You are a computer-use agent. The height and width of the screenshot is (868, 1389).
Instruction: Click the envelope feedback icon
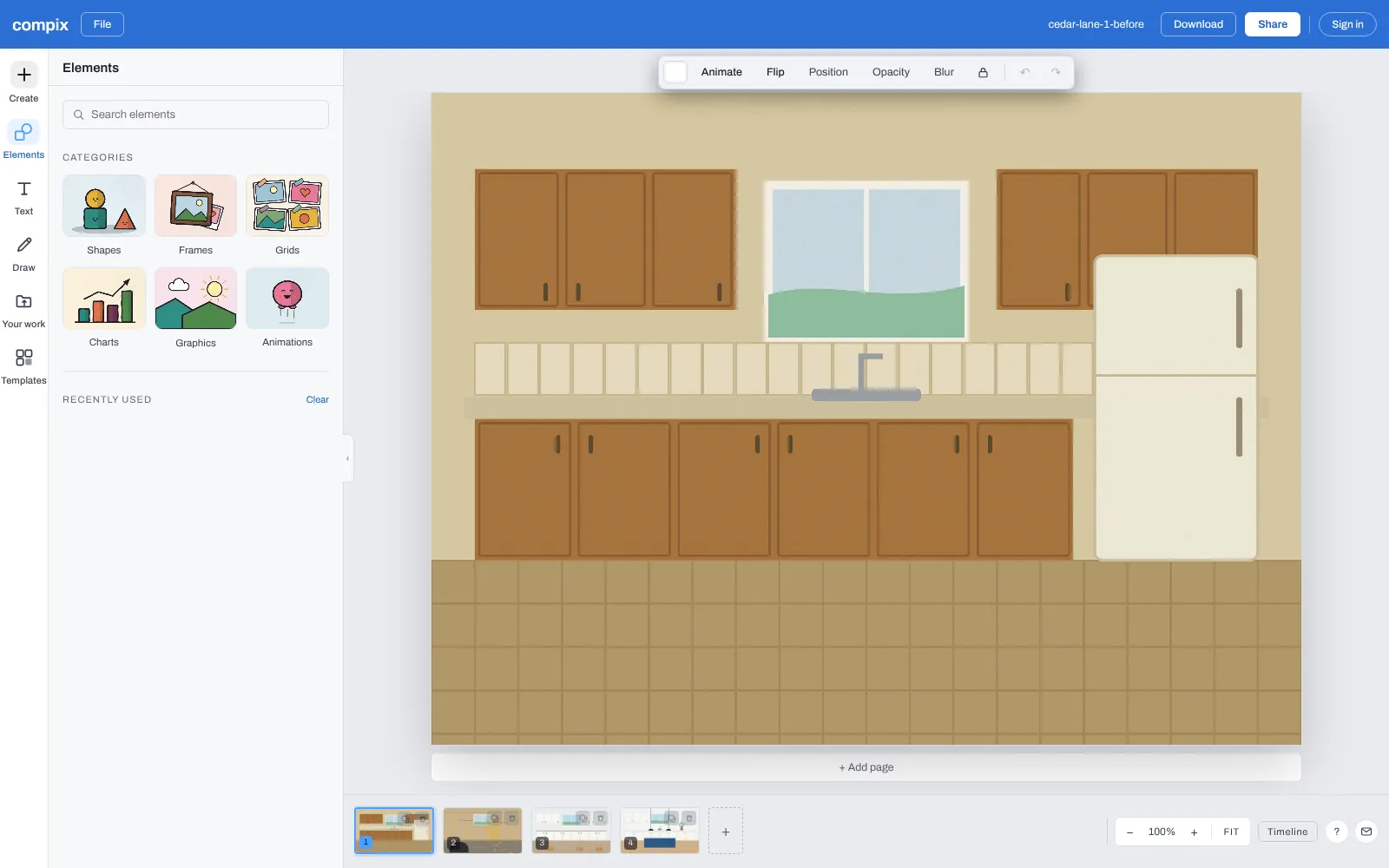[1366, 832]
